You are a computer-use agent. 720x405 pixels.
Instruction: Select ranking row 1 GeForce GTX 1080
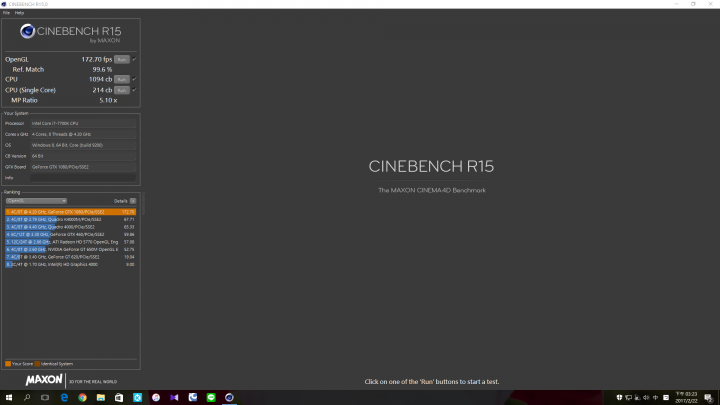(70, 212)
